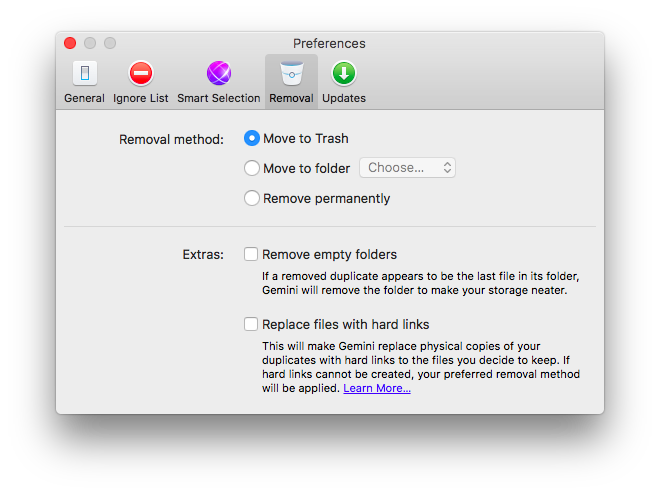660x494 pixels.
Task: Click the Updates tab label
Action: (344, 98)
